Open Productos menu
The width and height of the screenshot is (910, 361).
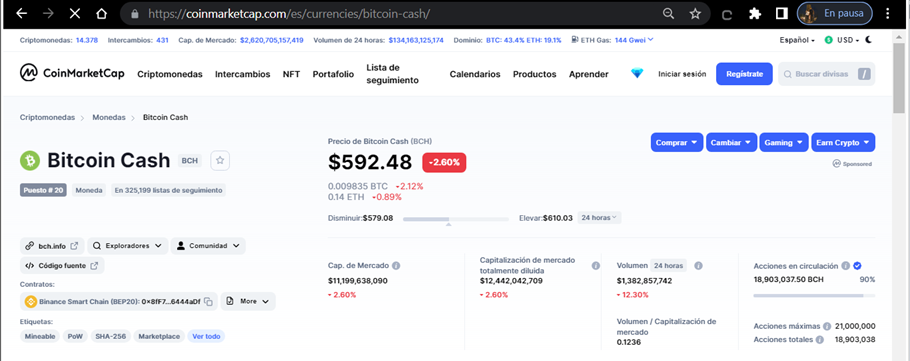pos(535,74)
